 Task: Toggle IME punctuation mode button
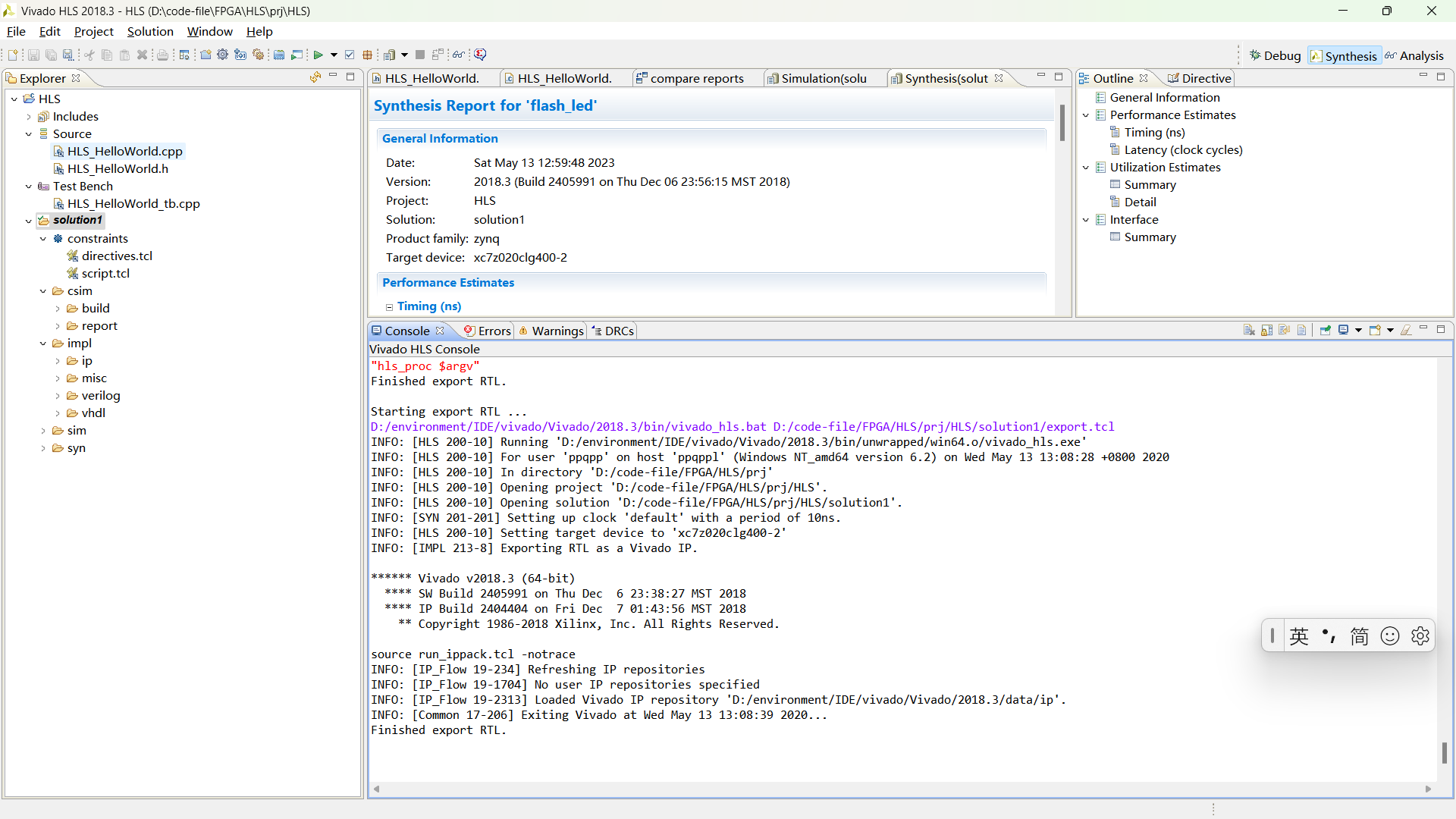(1329, 635)
